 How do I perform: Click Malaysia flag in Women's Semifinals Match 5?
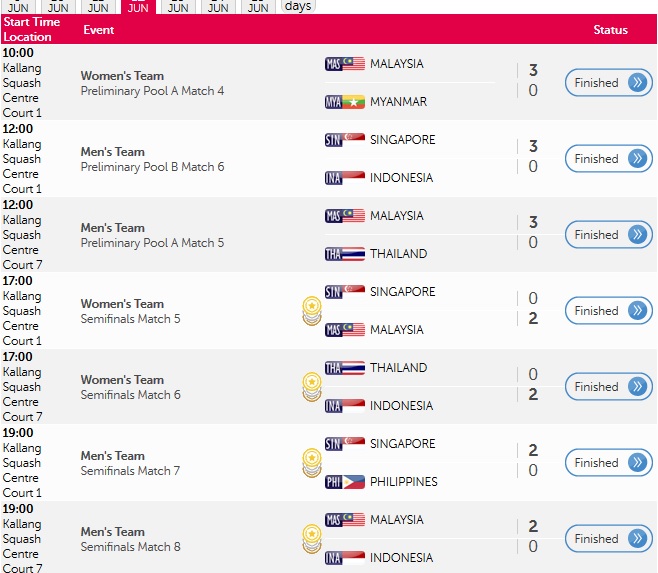point(345,330)
